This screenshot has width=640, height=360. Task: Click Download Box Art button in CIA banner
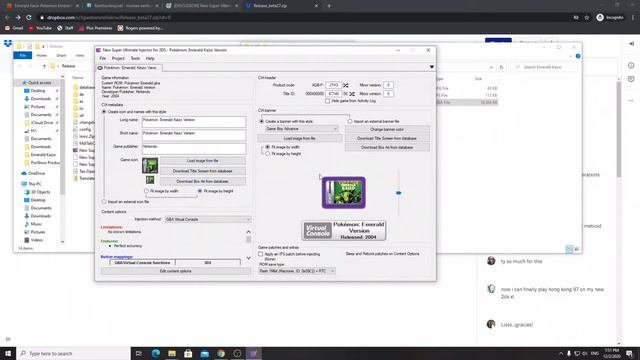[x=387, y=147]
